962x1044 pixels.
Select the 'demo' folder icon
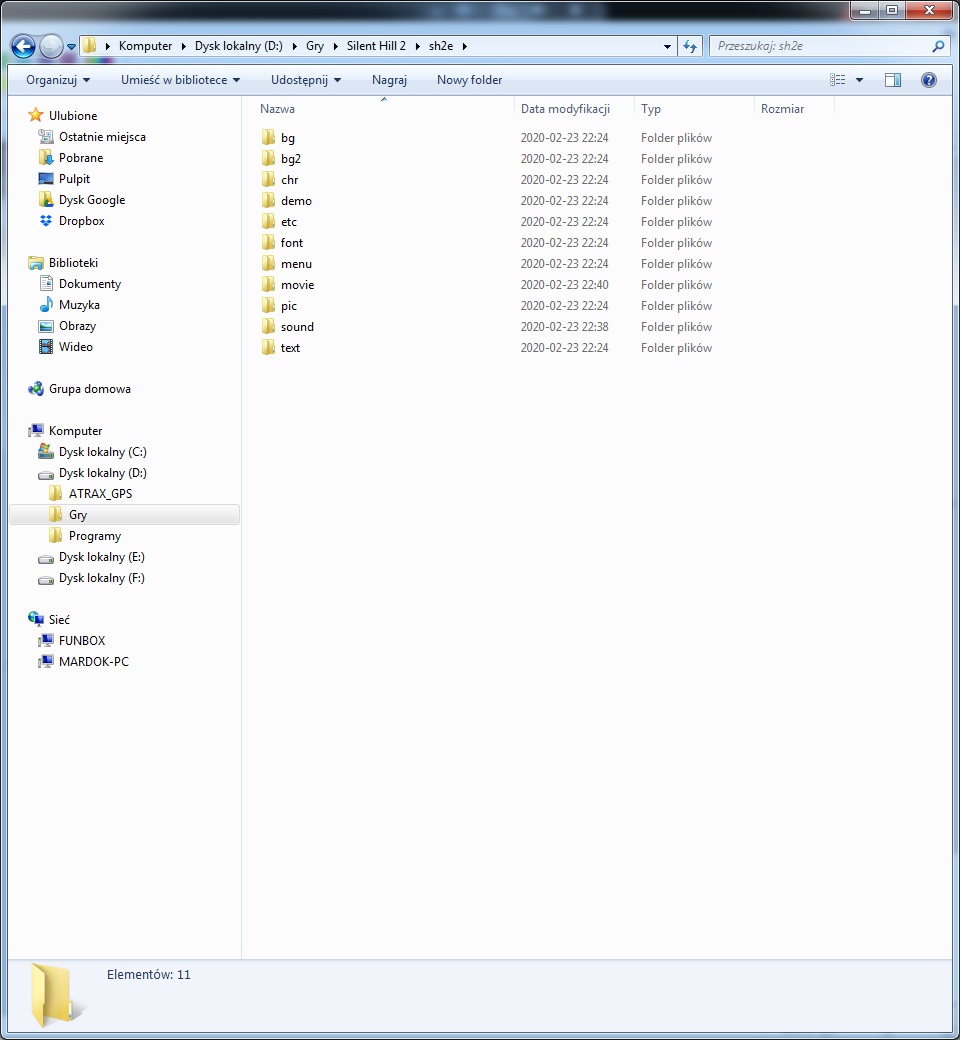268,200
